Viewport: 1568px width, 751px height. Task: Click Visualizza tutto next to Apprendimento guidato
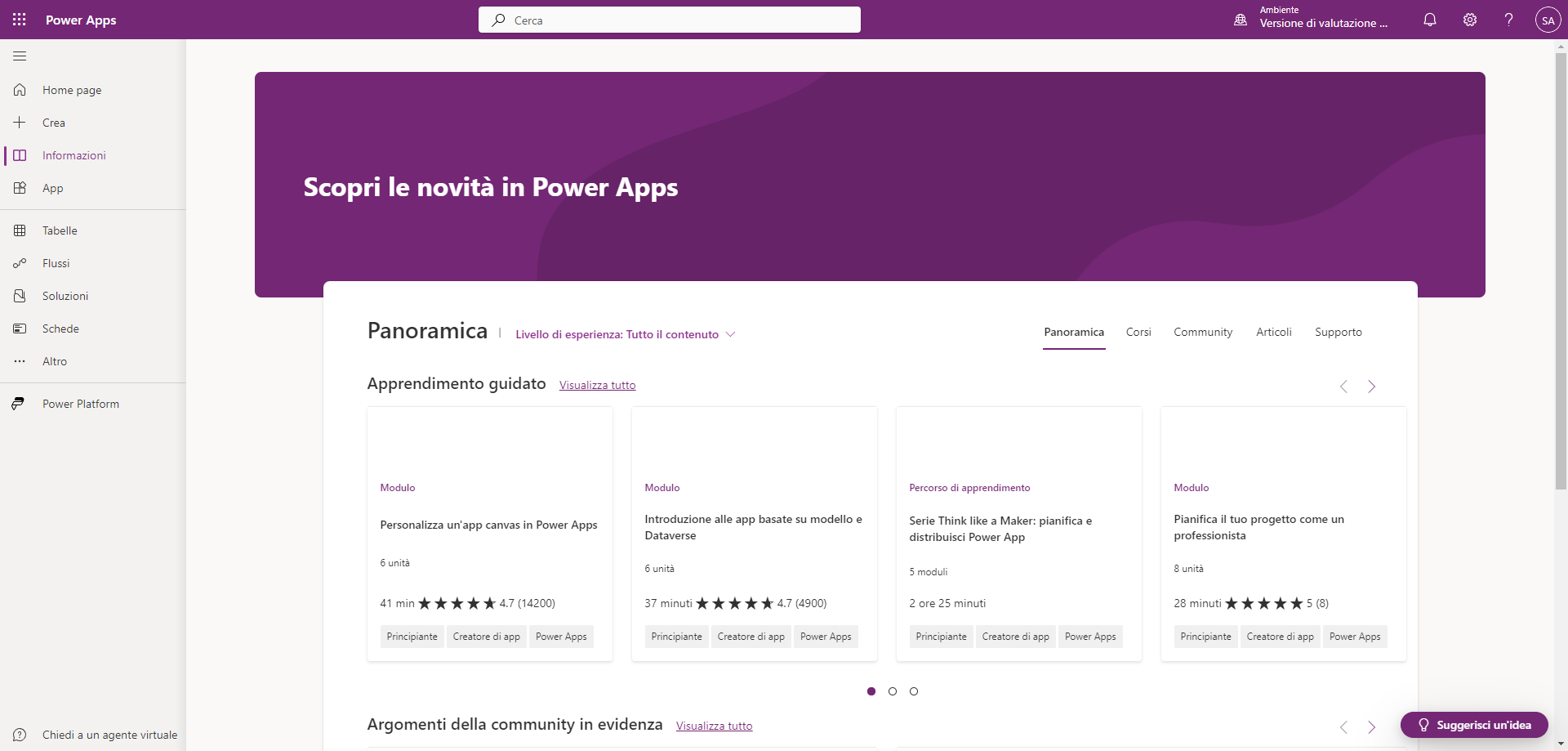597,385
